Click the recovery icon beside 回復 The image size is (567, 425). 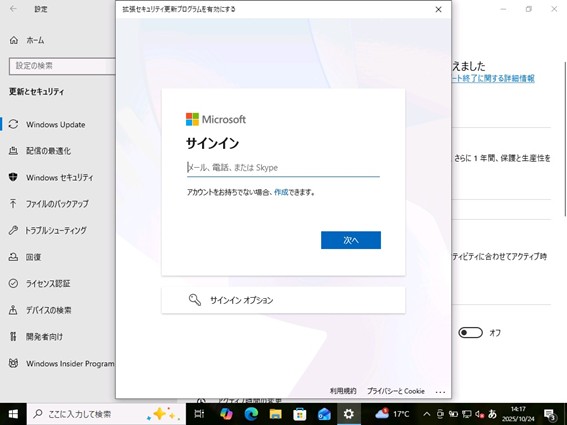click(x=13, y=257)
